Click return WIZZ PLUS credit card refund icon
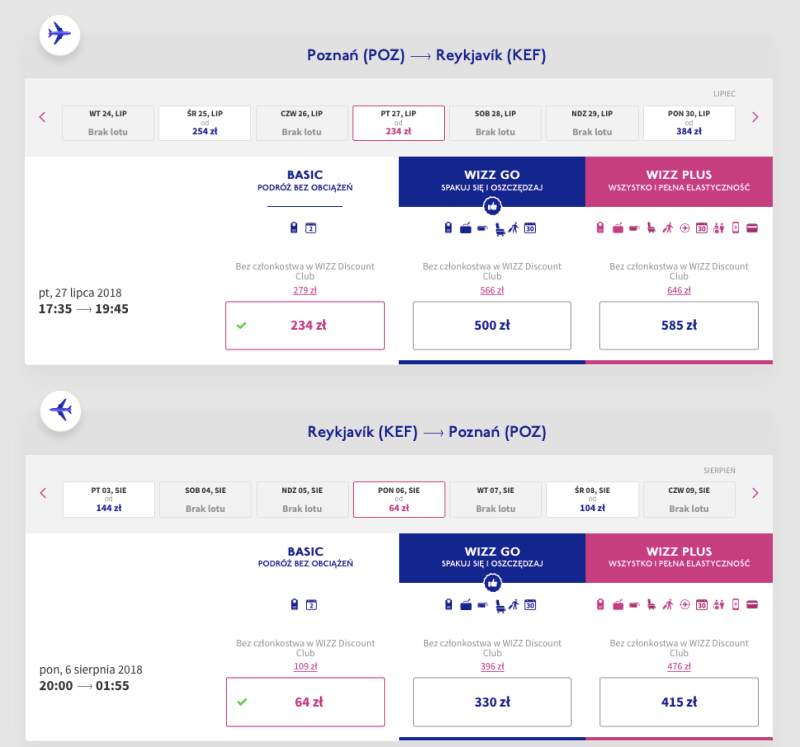 click(x=752, y=605)
